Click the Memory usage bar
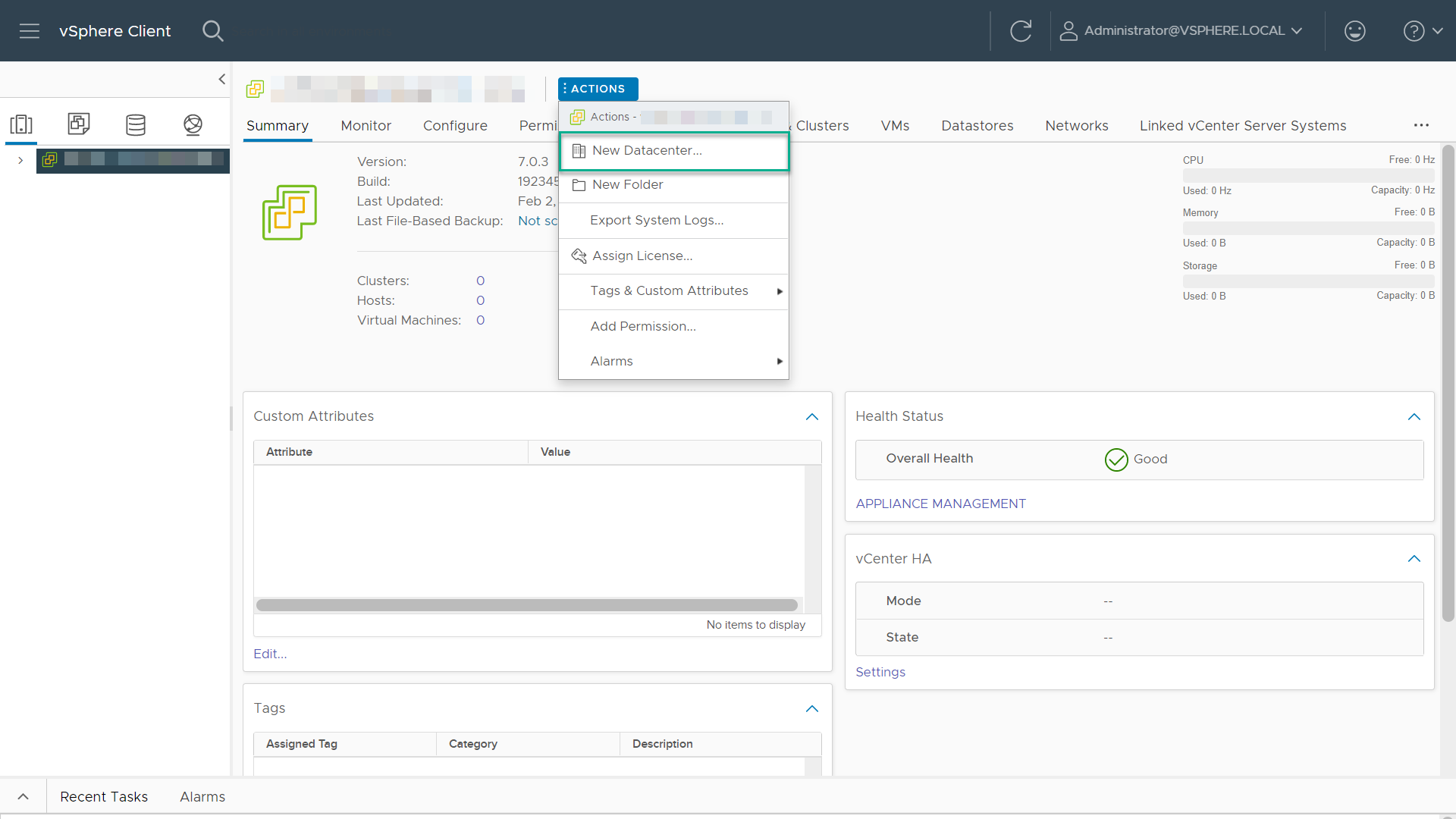The image size is (1456, 819). (x=1309, y=228)
